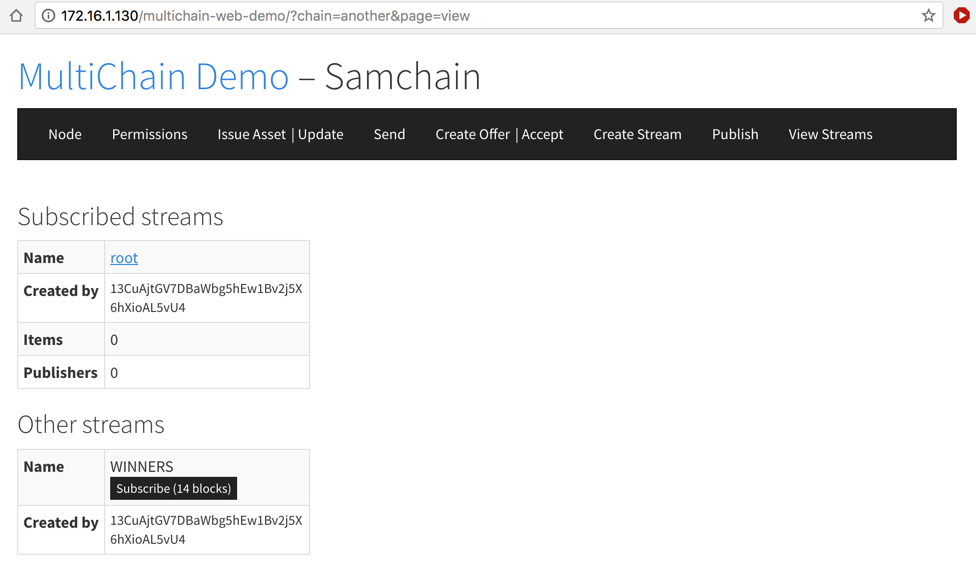Click the Created by label in the WINNERS stream table
This screenshot has height=576, width=976.
(x=61, y=522)
